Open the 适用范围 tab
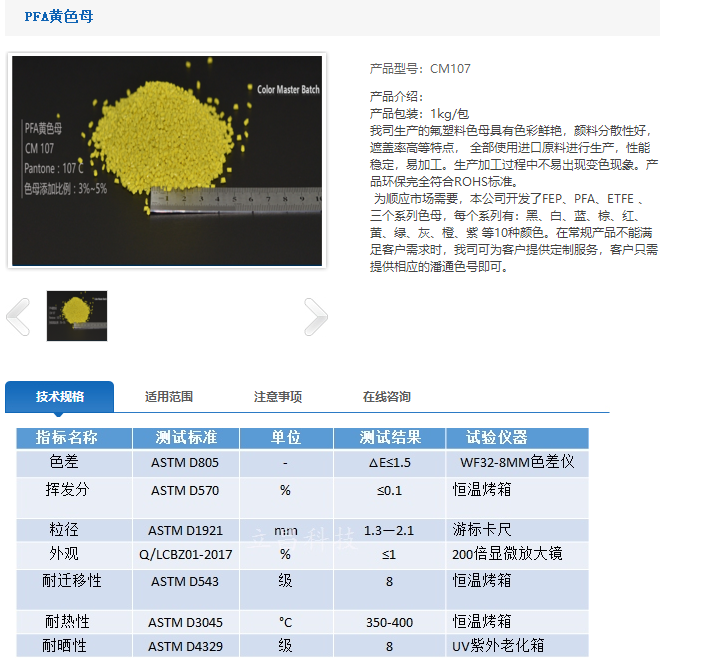The image size is (707, 666). (x=169, y=397)
